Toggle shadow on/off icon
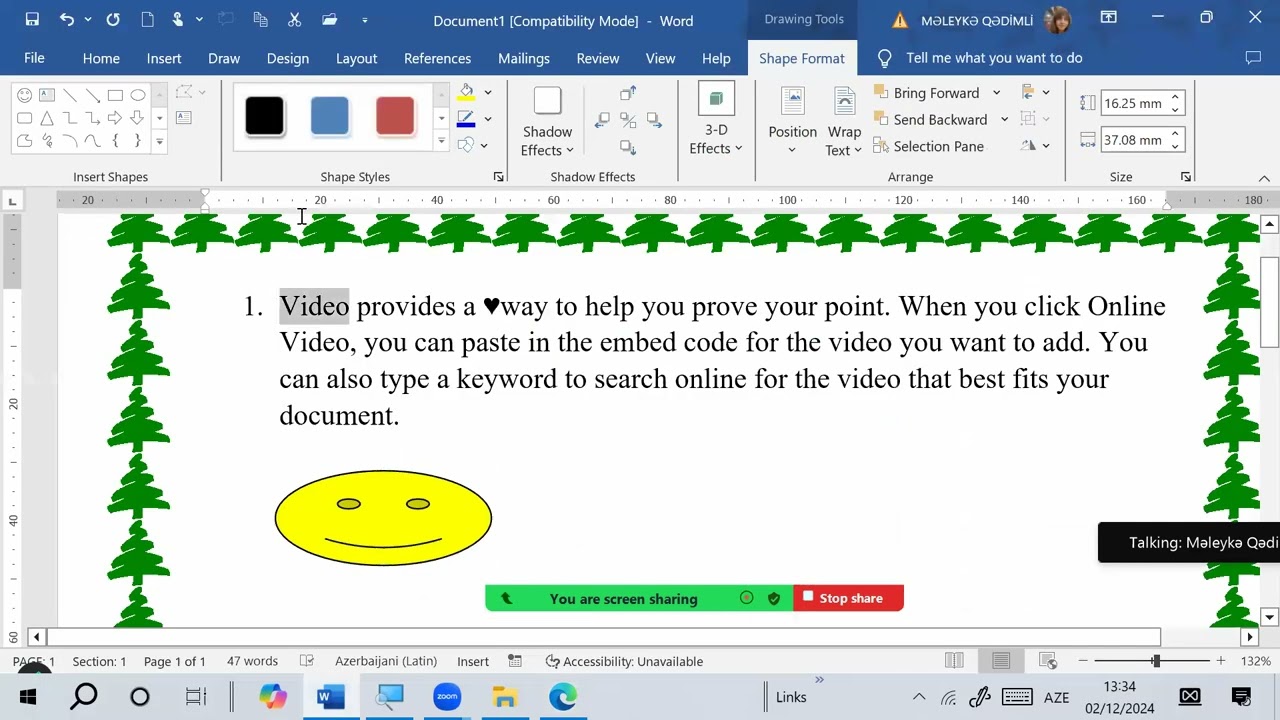The height and width of the screenshot is (720, 1280). coord(628,120)
